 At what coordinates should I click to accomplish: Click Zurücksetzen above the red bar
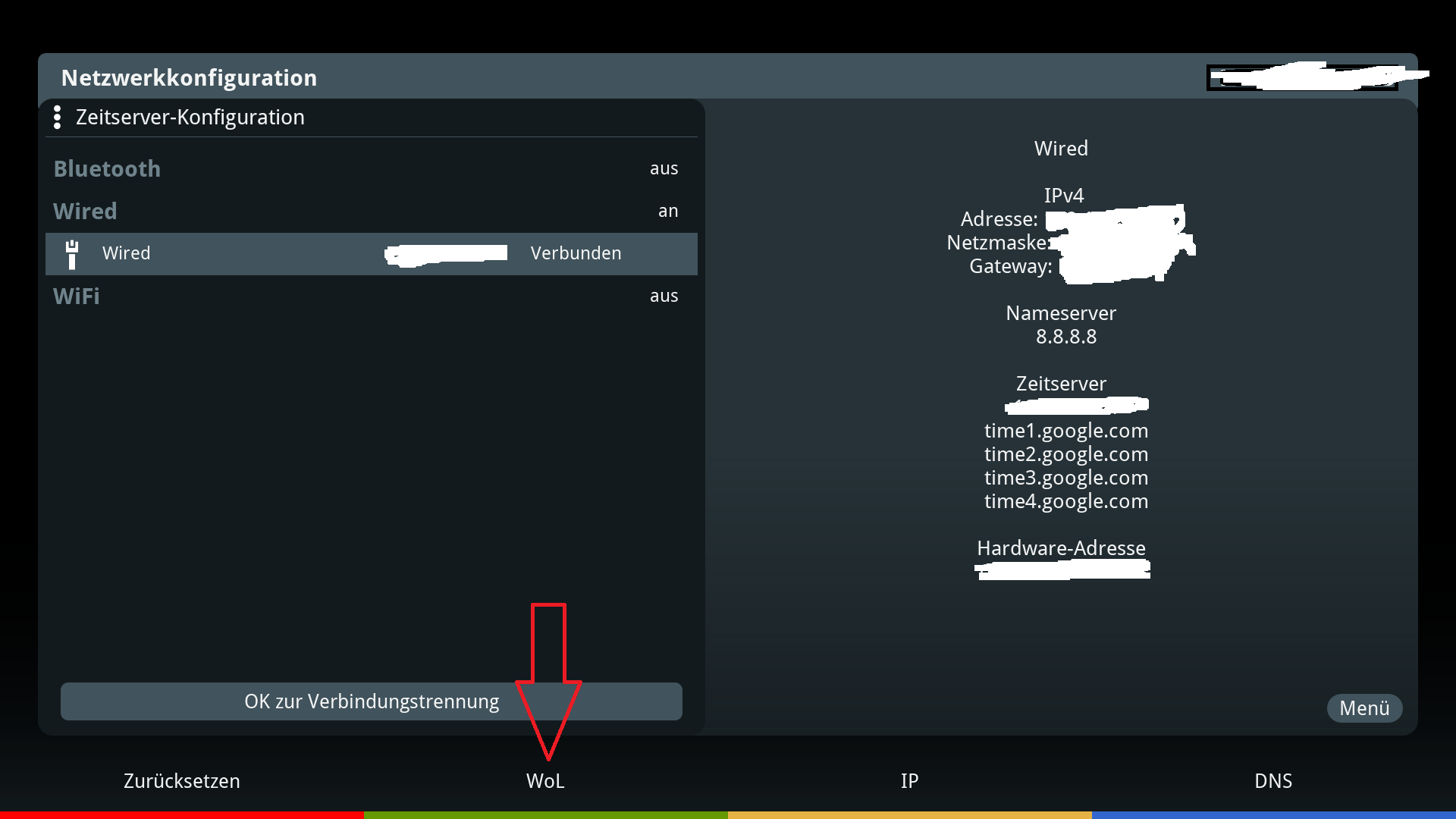coord(182,781)
